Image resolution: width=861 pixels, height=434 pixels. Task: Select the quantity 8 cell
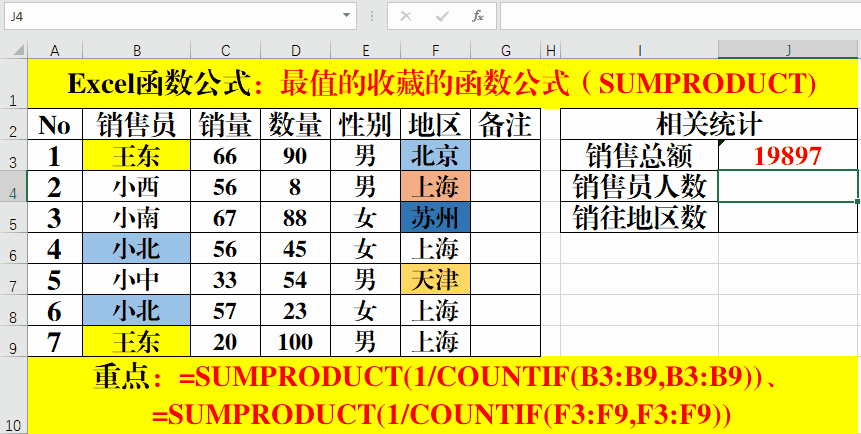pos(295,186)
